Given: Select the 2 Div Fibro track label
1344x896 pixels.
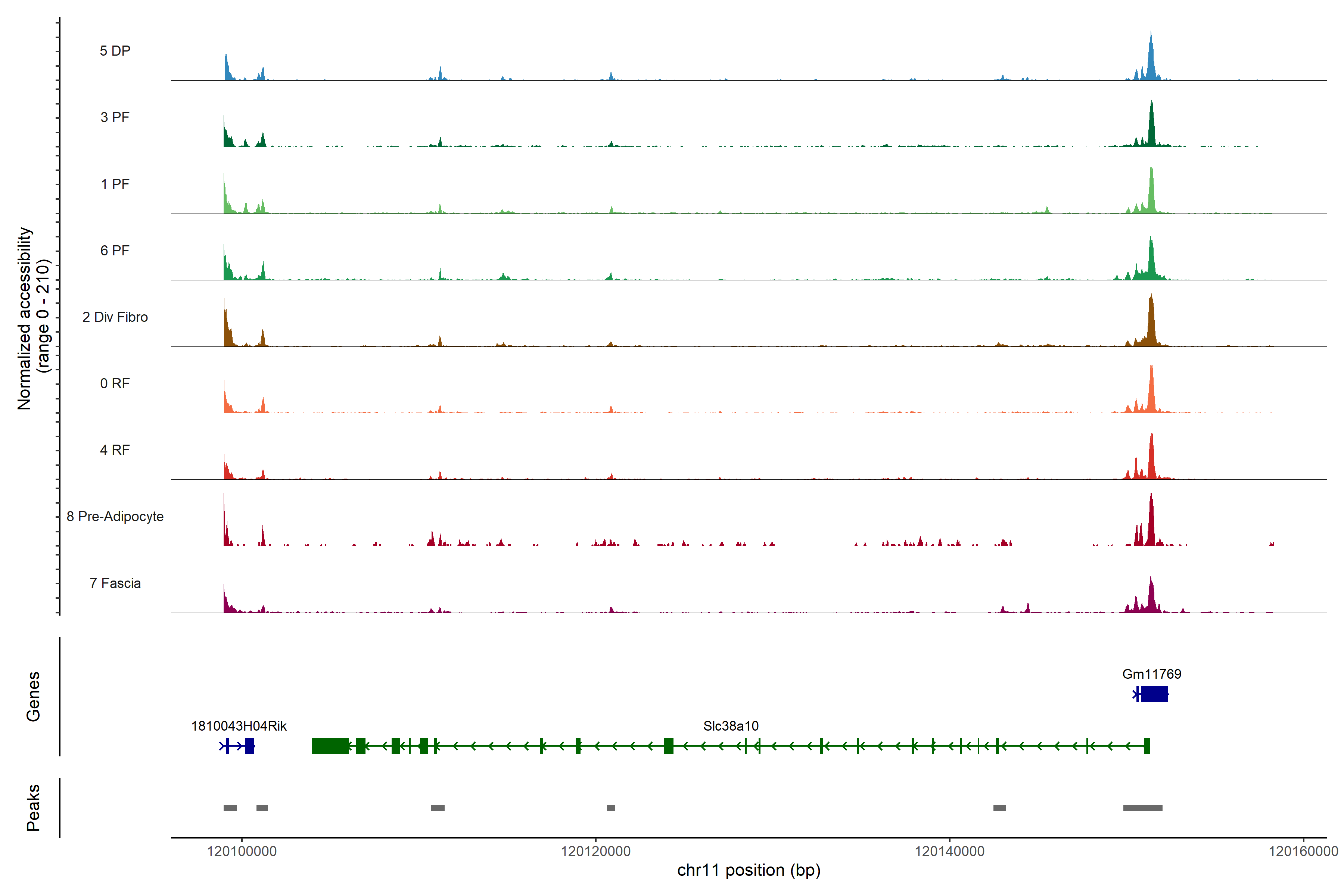Looking at the screenshot, I should (x=115, y=317).
